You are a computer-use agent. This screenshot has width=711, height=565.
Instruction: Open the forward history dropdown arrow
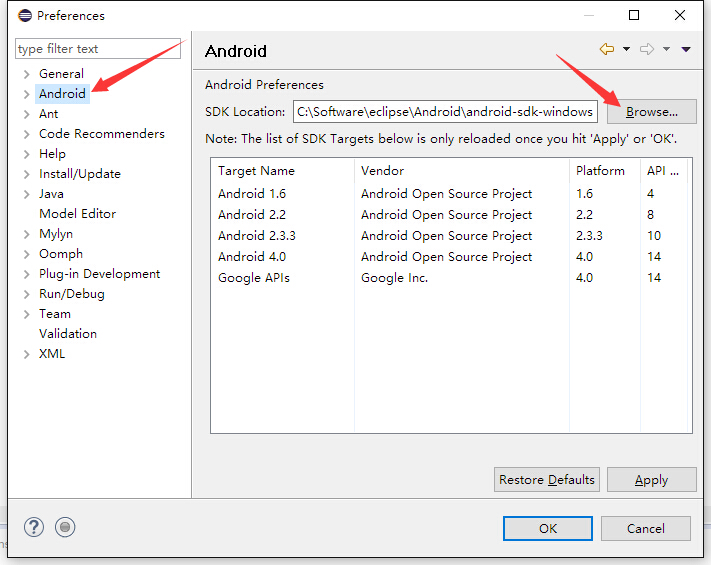(x=666, y=49)
